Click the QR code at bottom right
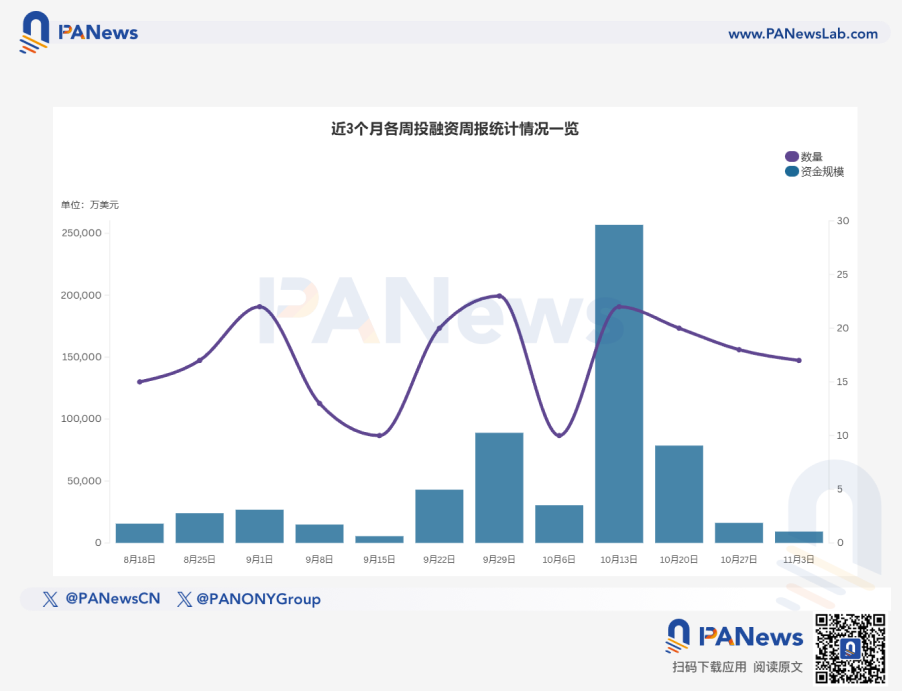Viewport: 902px width, 691px height. pos(850,648)
